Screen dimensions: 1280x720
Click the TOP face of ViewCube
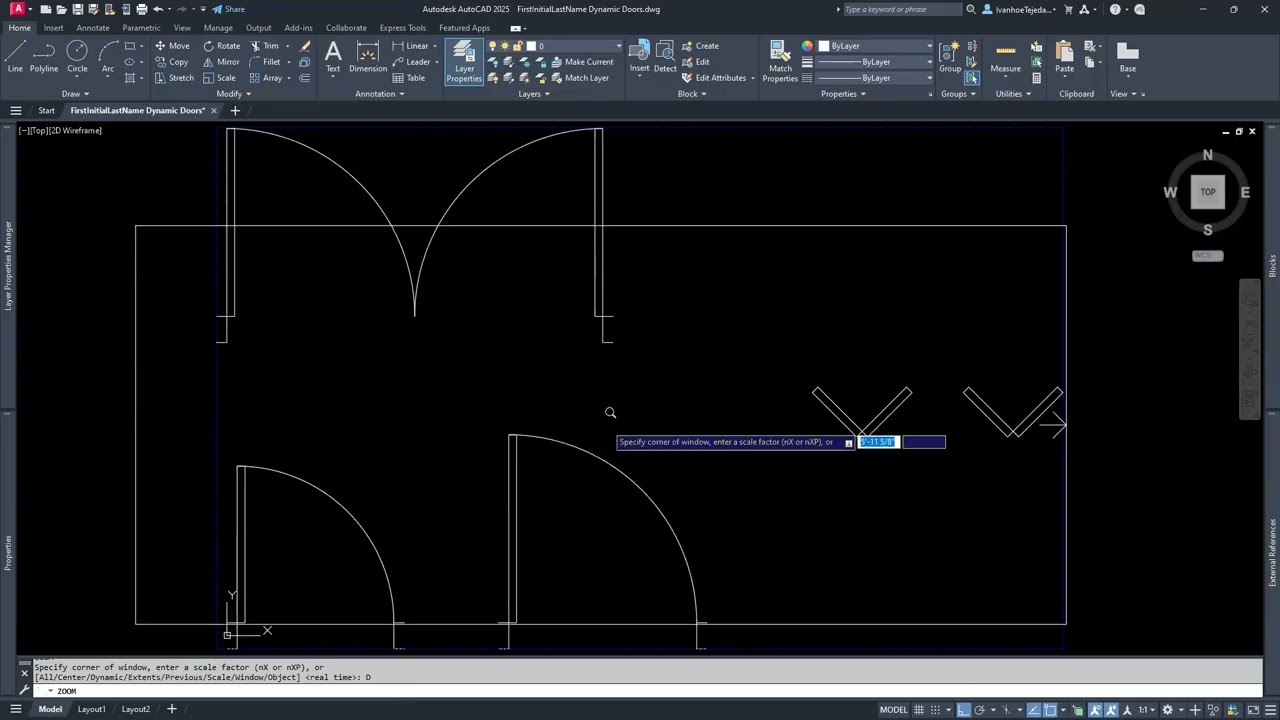pyautogui.click(x=1208, y=192)
